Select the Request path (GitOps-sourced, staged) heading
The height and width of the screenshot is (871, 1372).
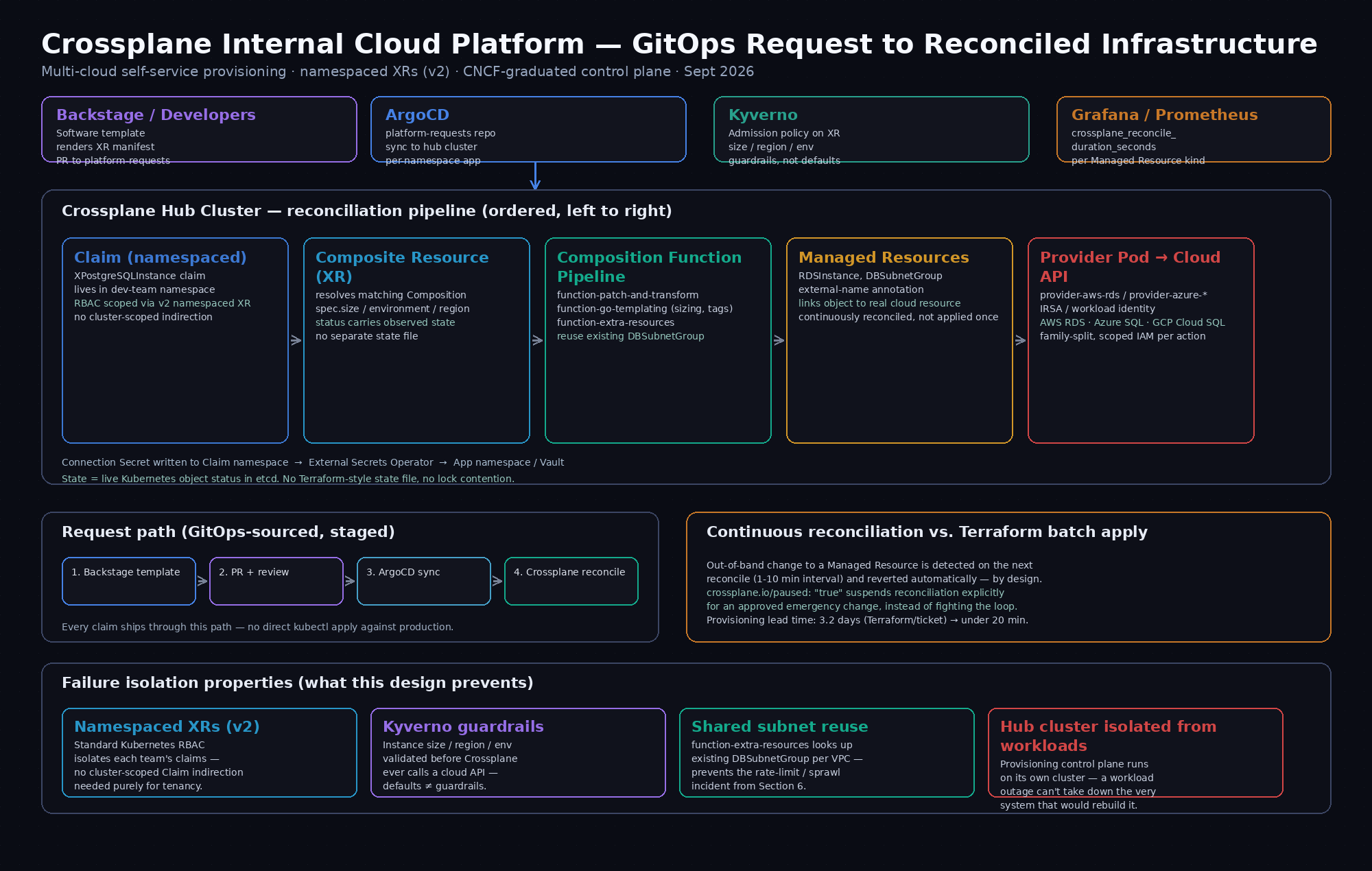coord(228,532)
